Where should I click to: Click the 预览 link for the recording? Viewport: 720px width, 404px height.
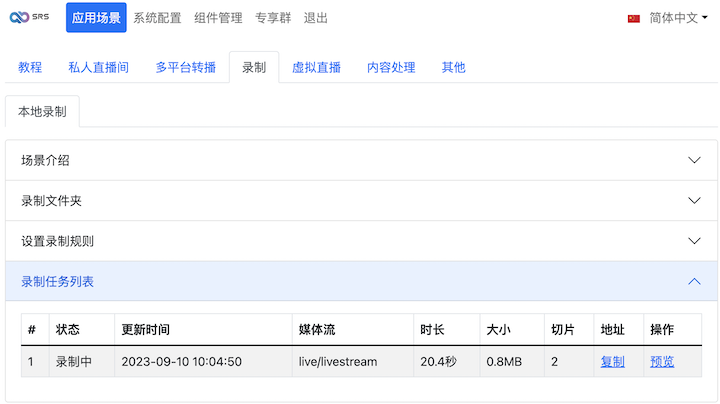[x=661, y=361]
